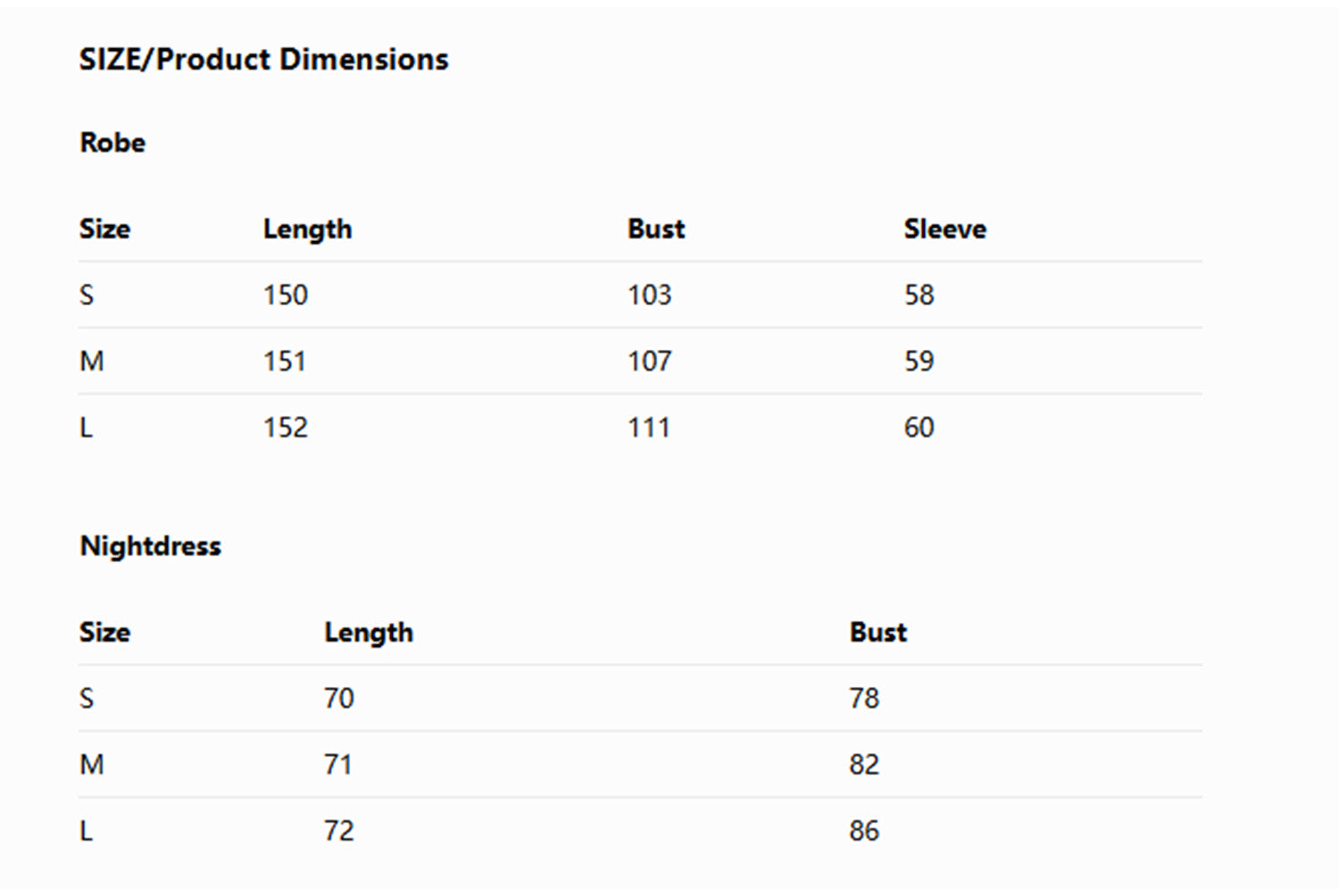Click Nightdress bust value 82
The height and width of the screenshot is (896, 1339).
[x=864, y=765]
